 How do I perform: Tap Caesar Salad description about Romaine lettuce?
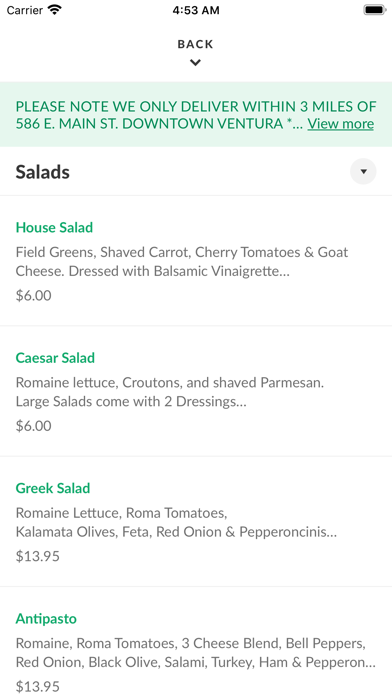170,392
